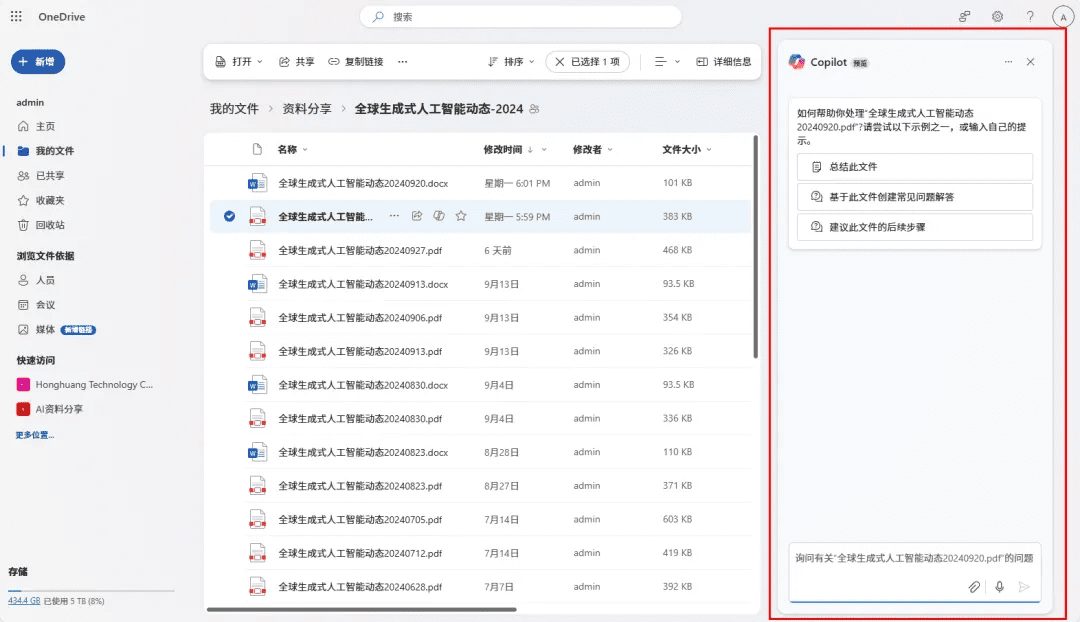Click the attach paperclip icon in Copilot

(974, 587)
